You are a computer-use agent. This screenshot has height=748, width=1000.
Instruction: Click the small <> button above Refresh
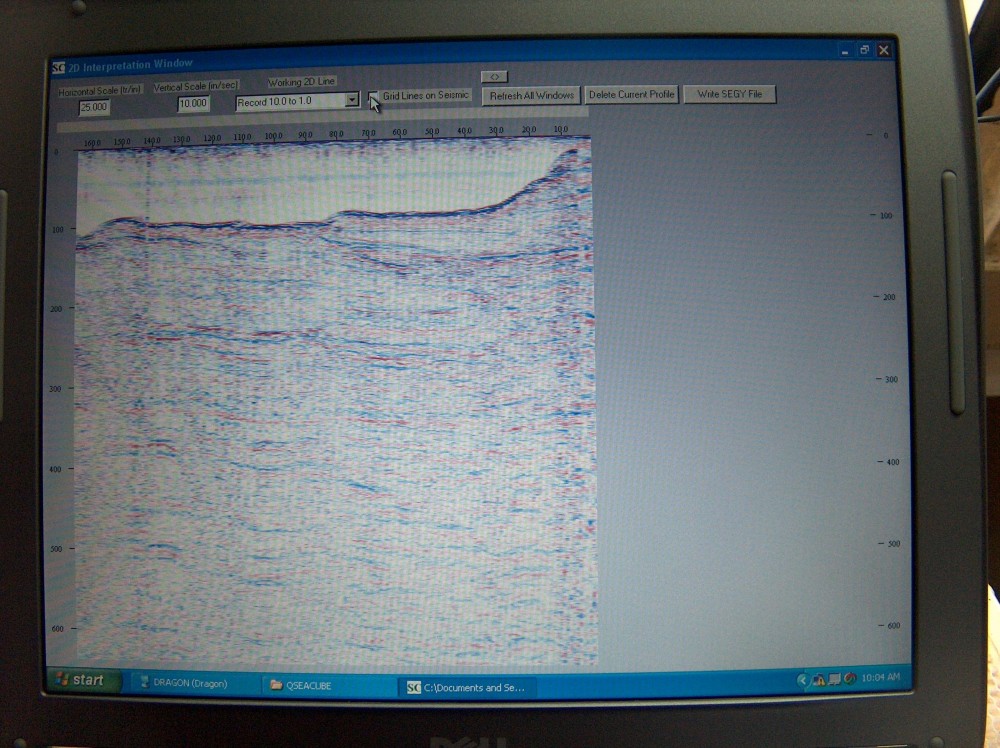(494, 77)
